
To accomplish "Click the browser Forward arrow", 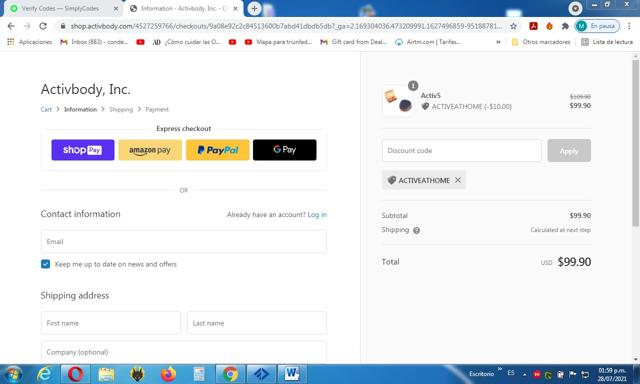I will point(27,26).
